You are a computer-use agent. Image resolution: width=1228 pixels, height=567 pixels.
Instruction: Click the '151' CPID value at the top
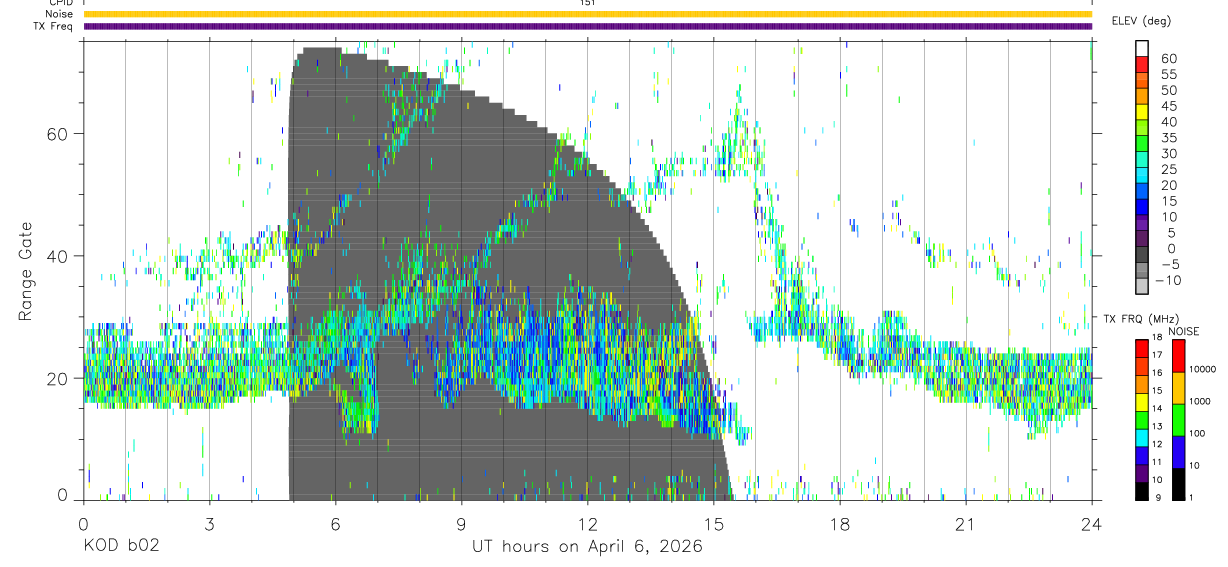click(587, 3)
